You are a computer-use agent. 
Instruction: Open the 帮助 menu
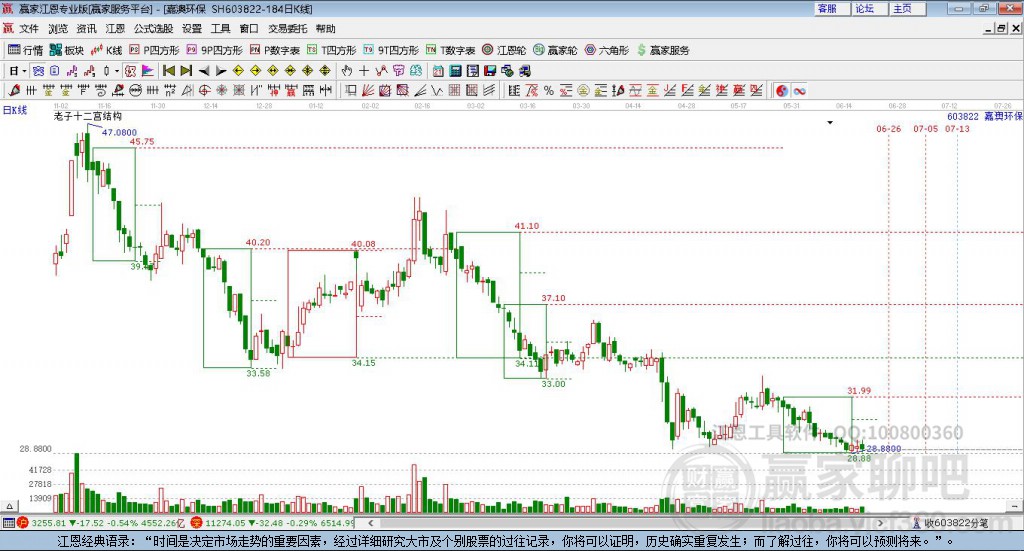[x=325, y=29]
